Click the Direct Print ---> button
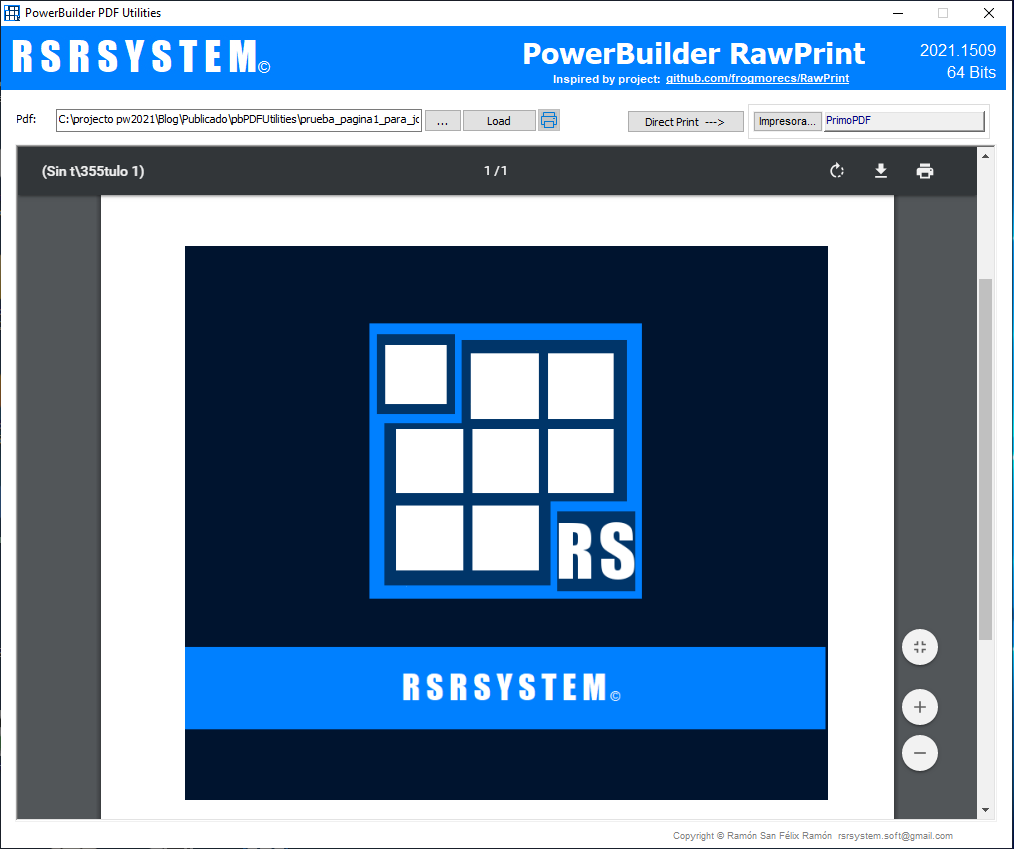Screen dimensions: 1014x849 [685, 122]
